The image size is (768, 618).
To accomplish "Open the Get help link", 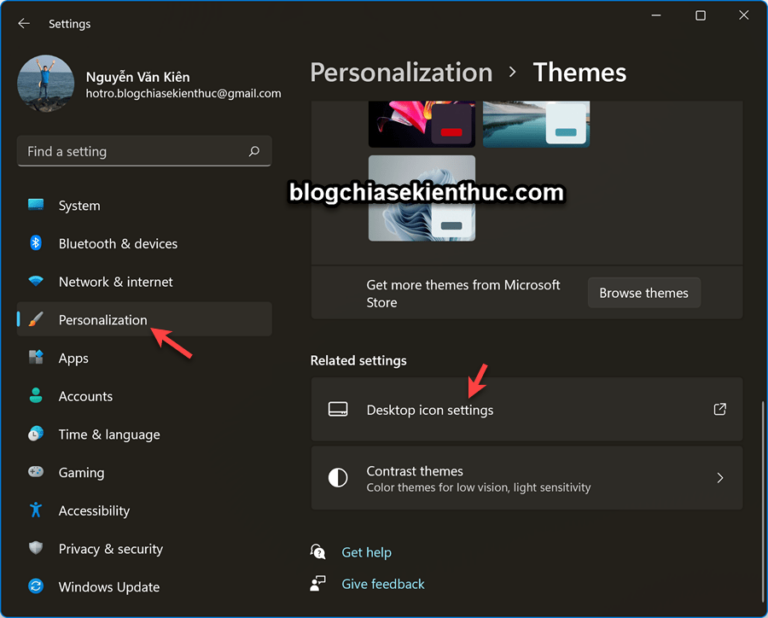I will [366, 552].
